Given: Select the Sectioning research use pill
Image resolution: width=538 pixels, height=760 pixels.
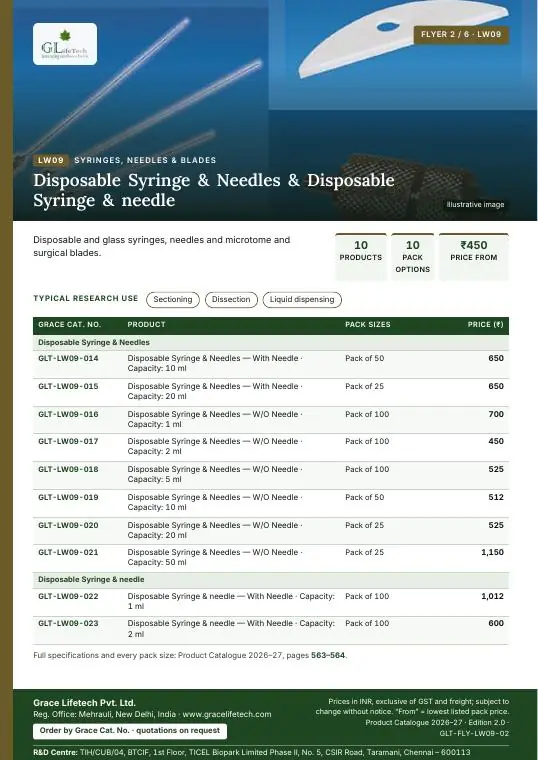Looking at the screenshot, I should (x=173, y=300).
